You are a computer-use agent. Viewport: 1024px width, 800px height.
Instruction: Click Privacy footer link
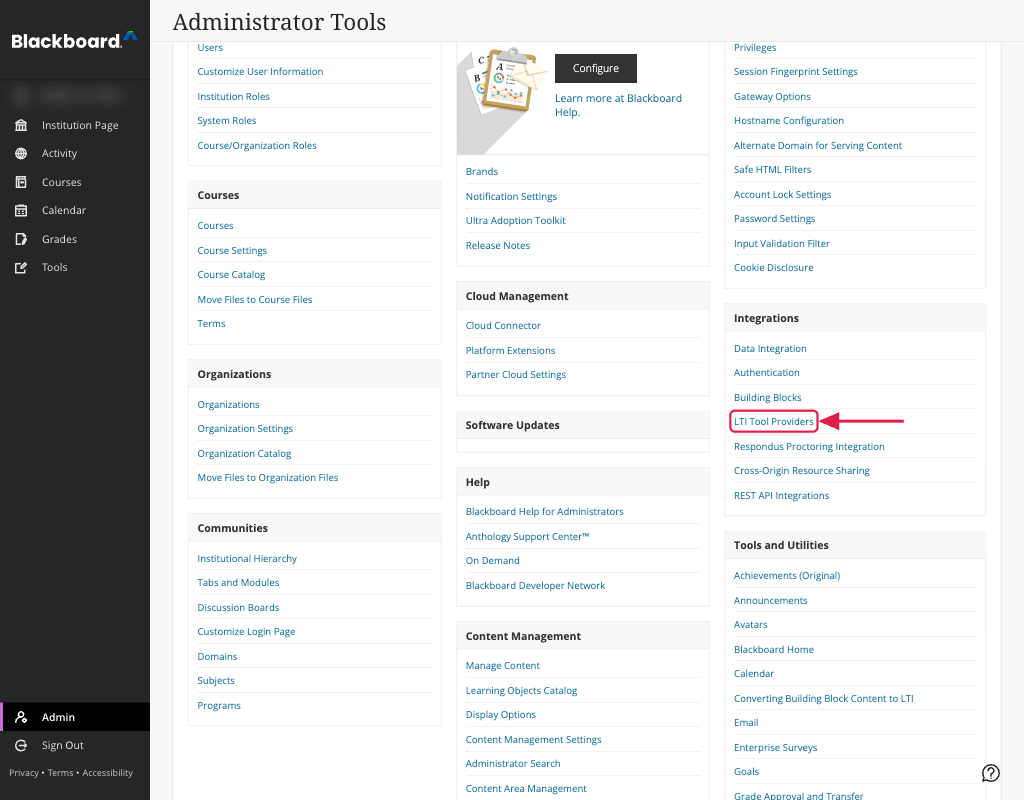24,773
